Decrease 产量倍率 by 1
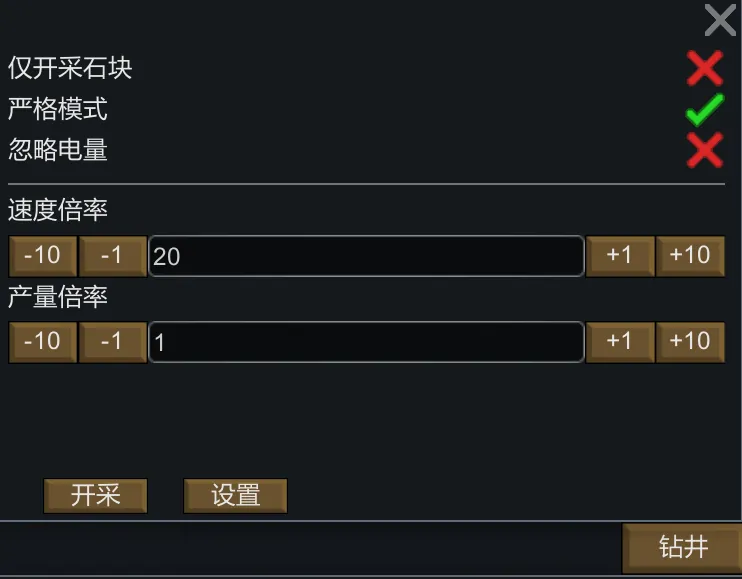This screenshot has width=742, height=579. click(x=113, y=342)
